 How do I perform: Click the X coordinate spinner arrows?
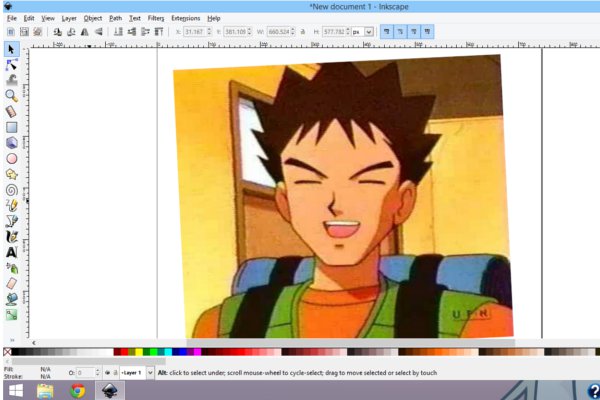point(209,32)
